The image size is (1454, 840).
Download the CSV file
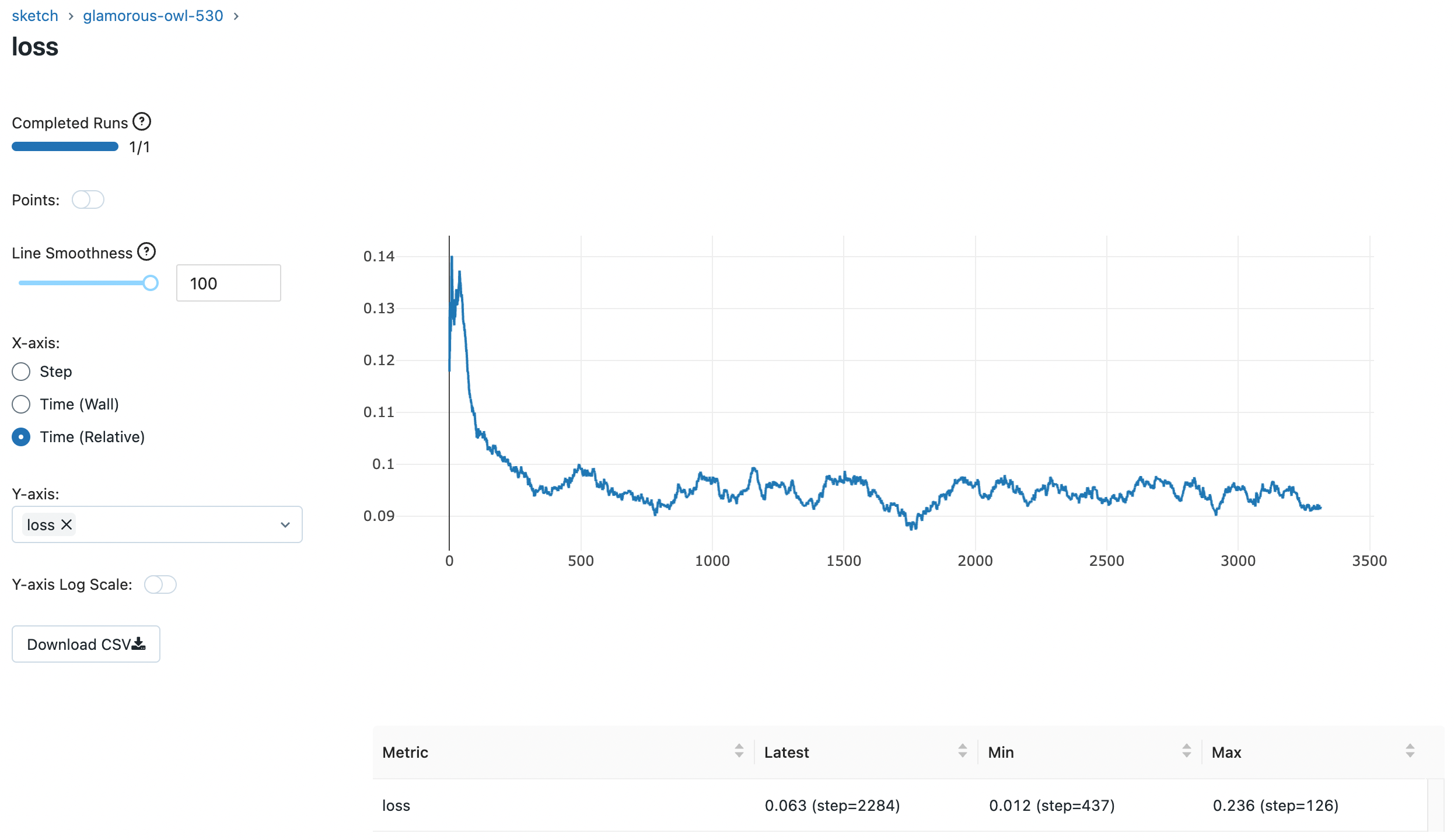(x=86, y=644)
